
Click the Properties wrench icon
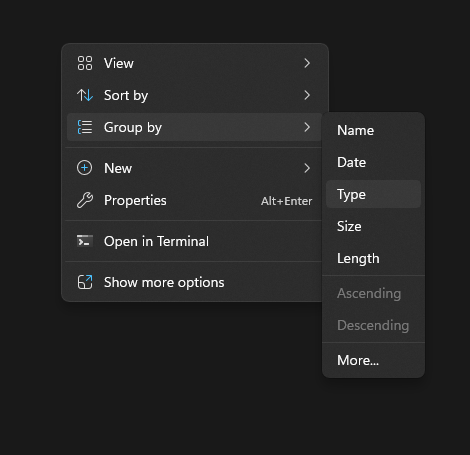pos(85,200)
